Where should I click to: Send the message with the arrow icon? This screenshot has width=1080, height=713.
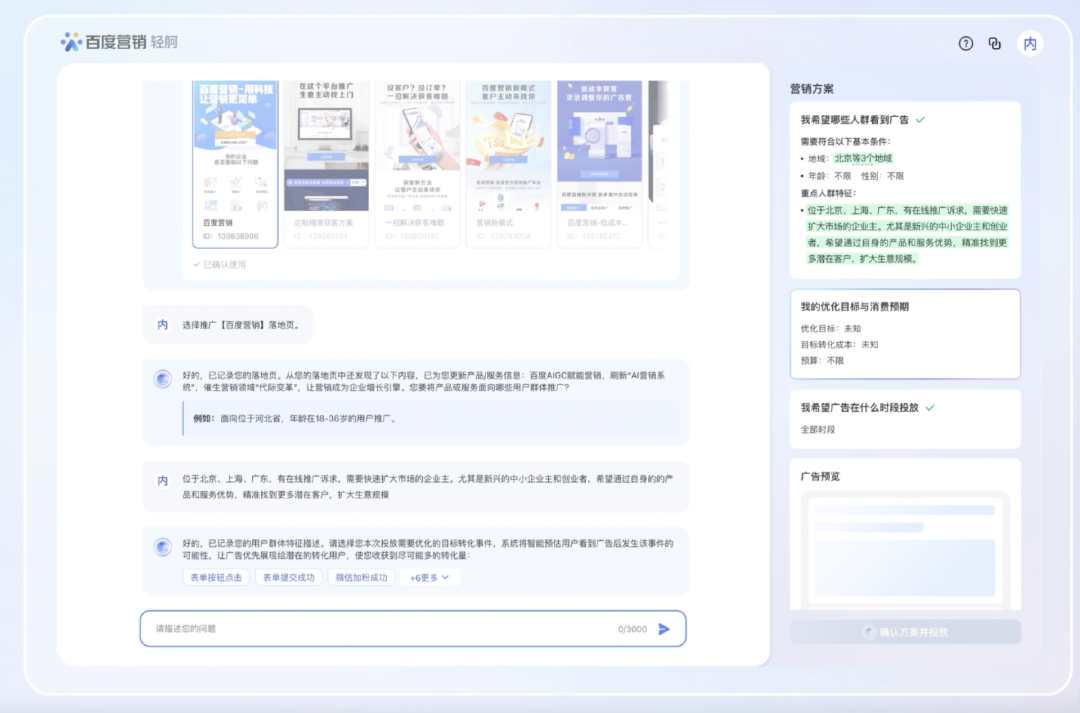point(664,629)
